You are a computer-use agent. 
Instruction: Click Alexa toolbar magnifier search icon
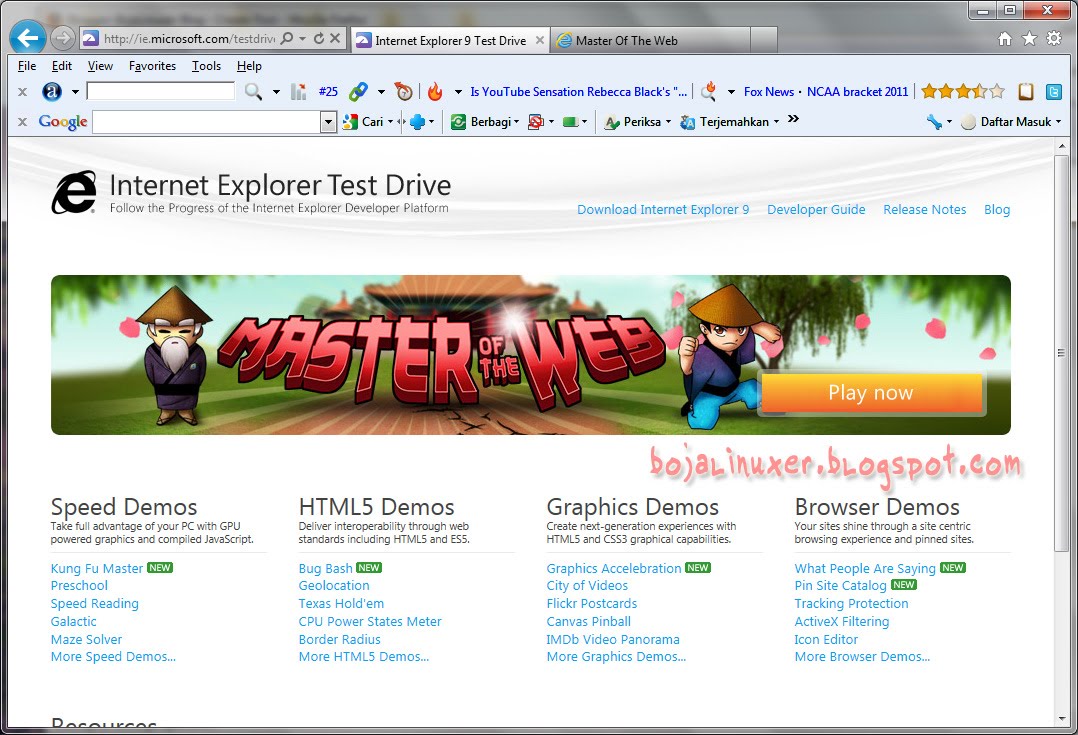point(254,91)
